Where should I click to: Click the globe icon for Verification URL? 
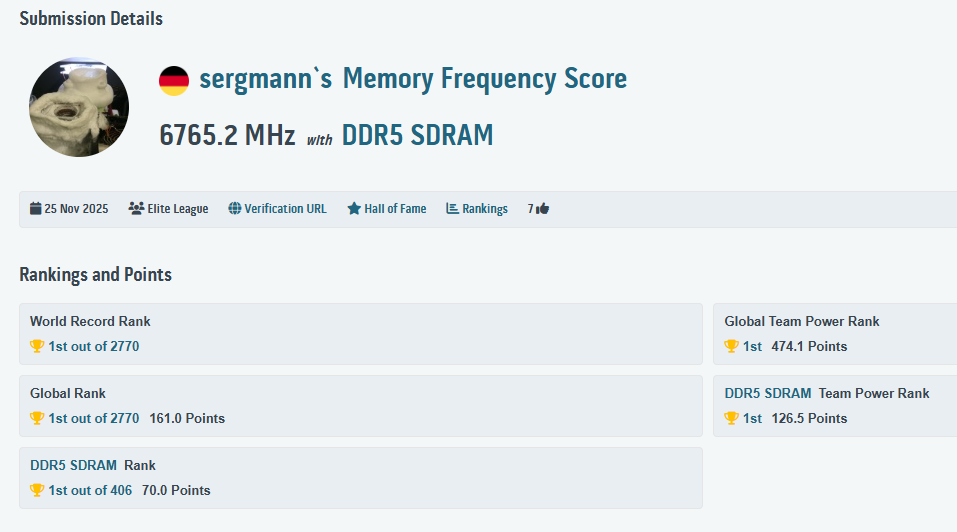235,209
